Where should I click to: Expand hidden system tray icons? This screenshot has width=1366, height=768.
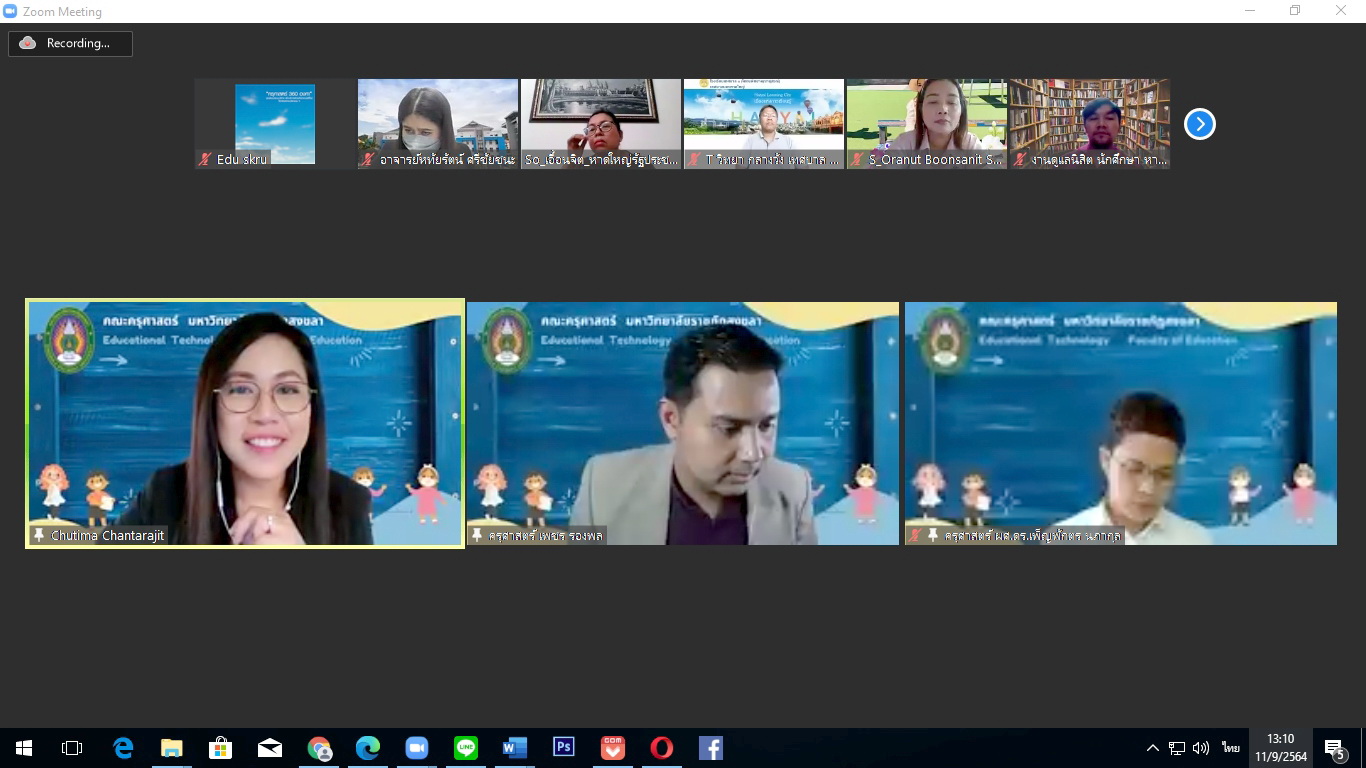pyautogui.click(x=1153, y=748)
